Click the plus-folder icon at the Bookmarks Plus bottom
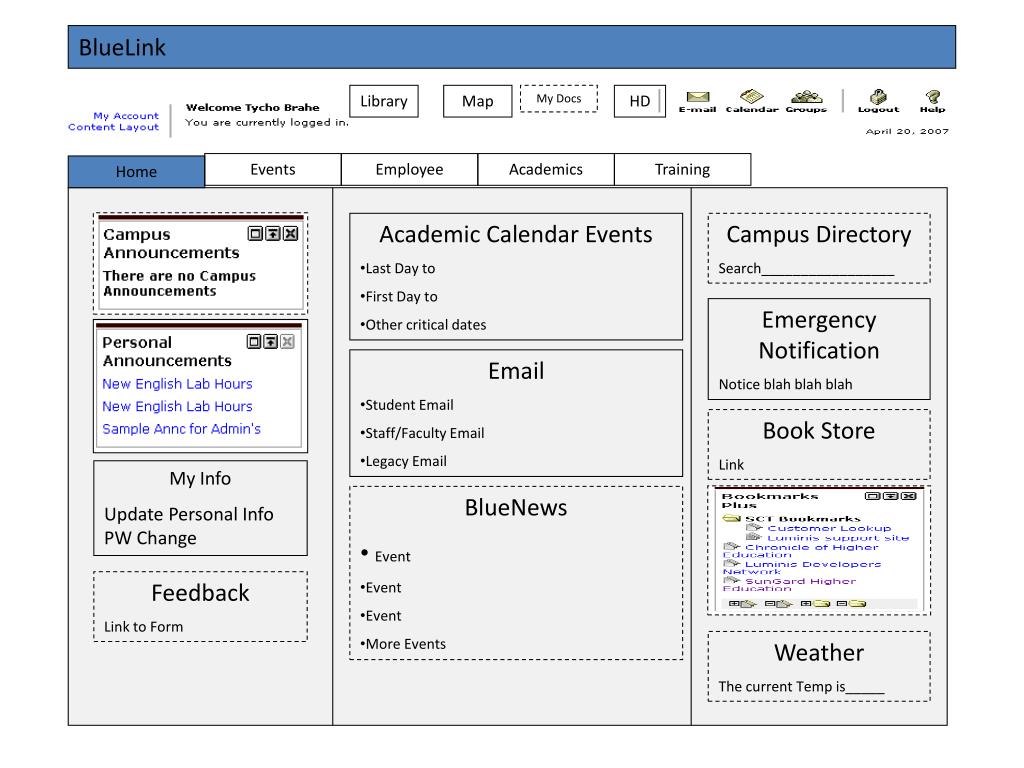 (x=815, y=603)
